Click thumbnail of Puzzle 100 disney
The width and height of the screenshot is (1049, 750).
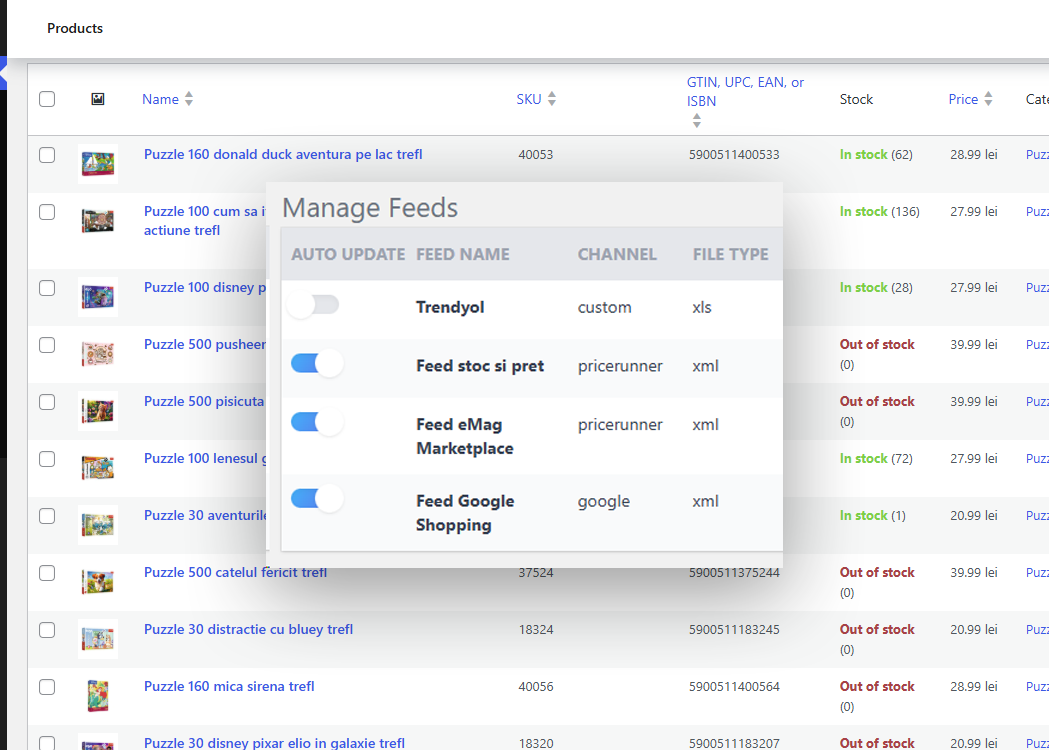coord(98,297)
